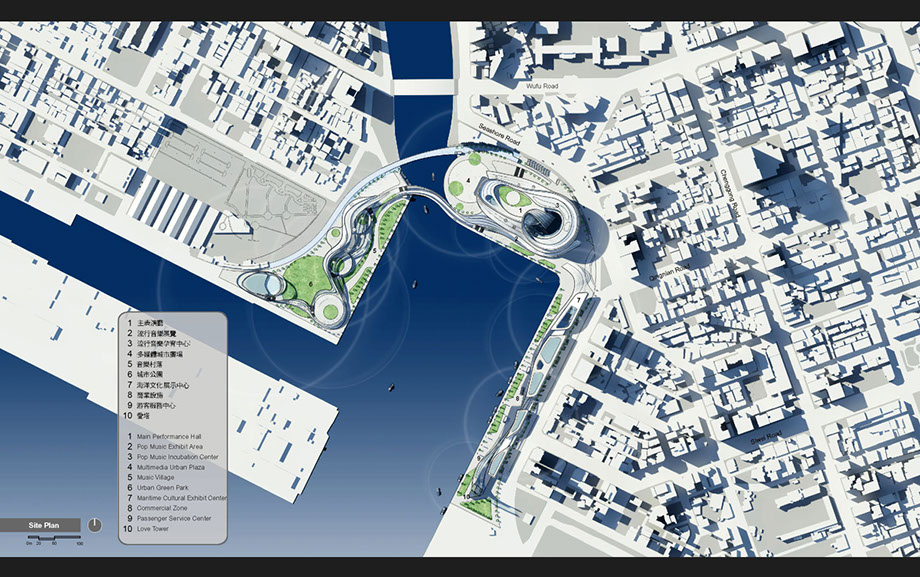Click the 'Siwei Road' street label

(x=766, y=438)
